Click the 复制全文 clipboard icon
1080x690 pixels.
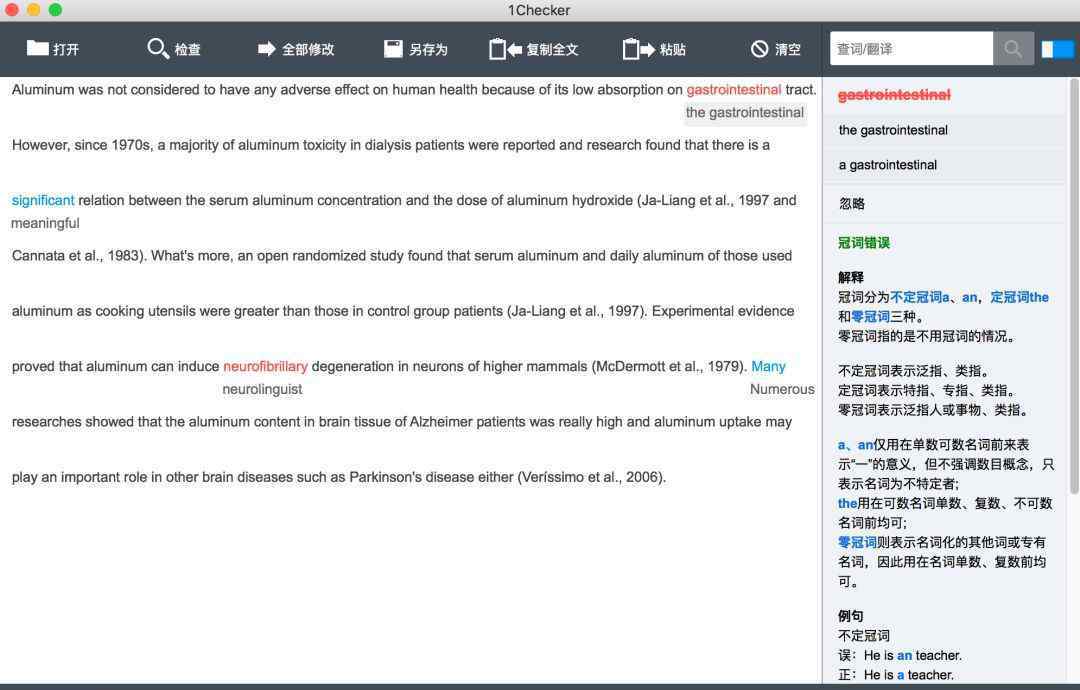[x=506, y=49]
